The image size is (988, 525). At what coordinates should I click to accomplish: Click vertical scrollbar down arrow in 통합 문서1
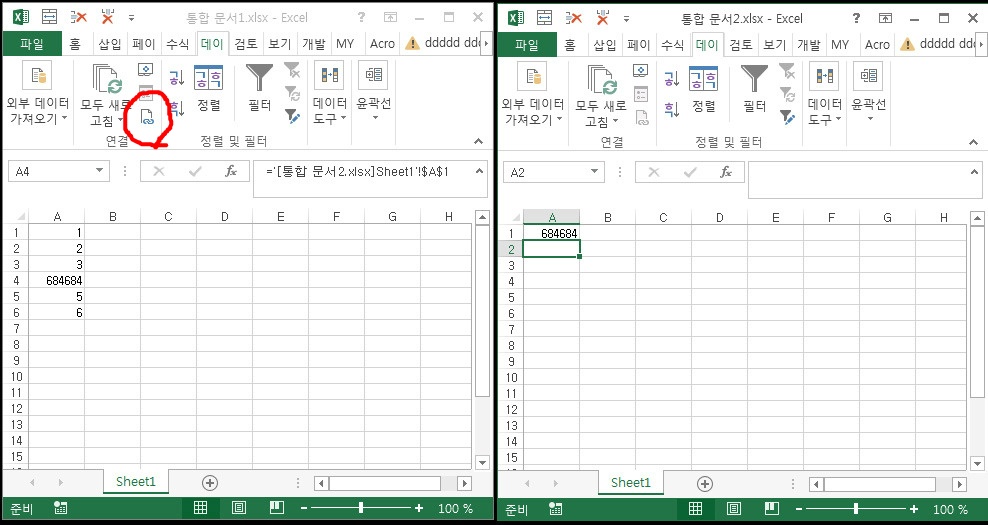click(x=482, y=463)
